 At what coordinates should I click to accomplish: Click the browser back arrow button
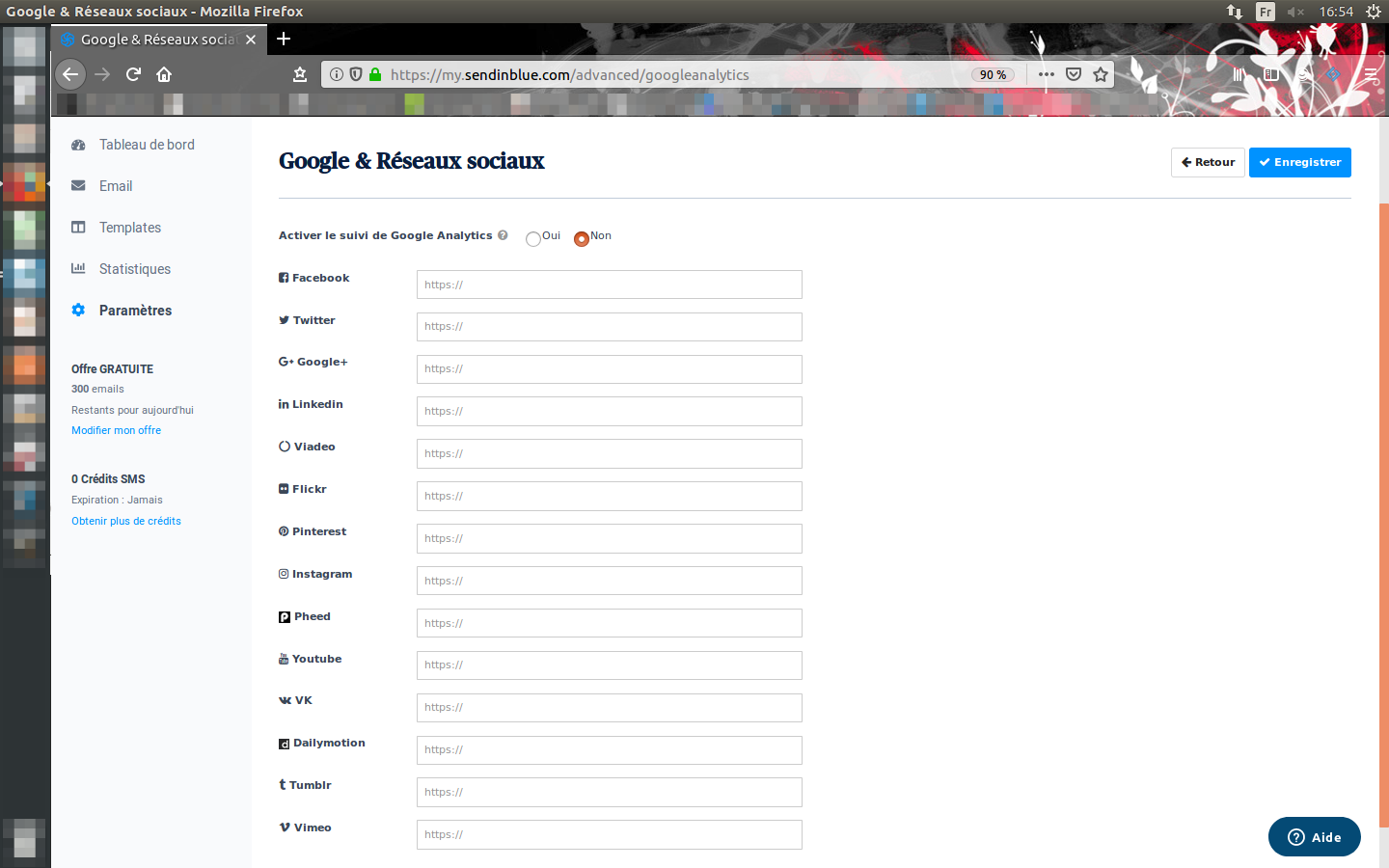[x=70, y=74]
